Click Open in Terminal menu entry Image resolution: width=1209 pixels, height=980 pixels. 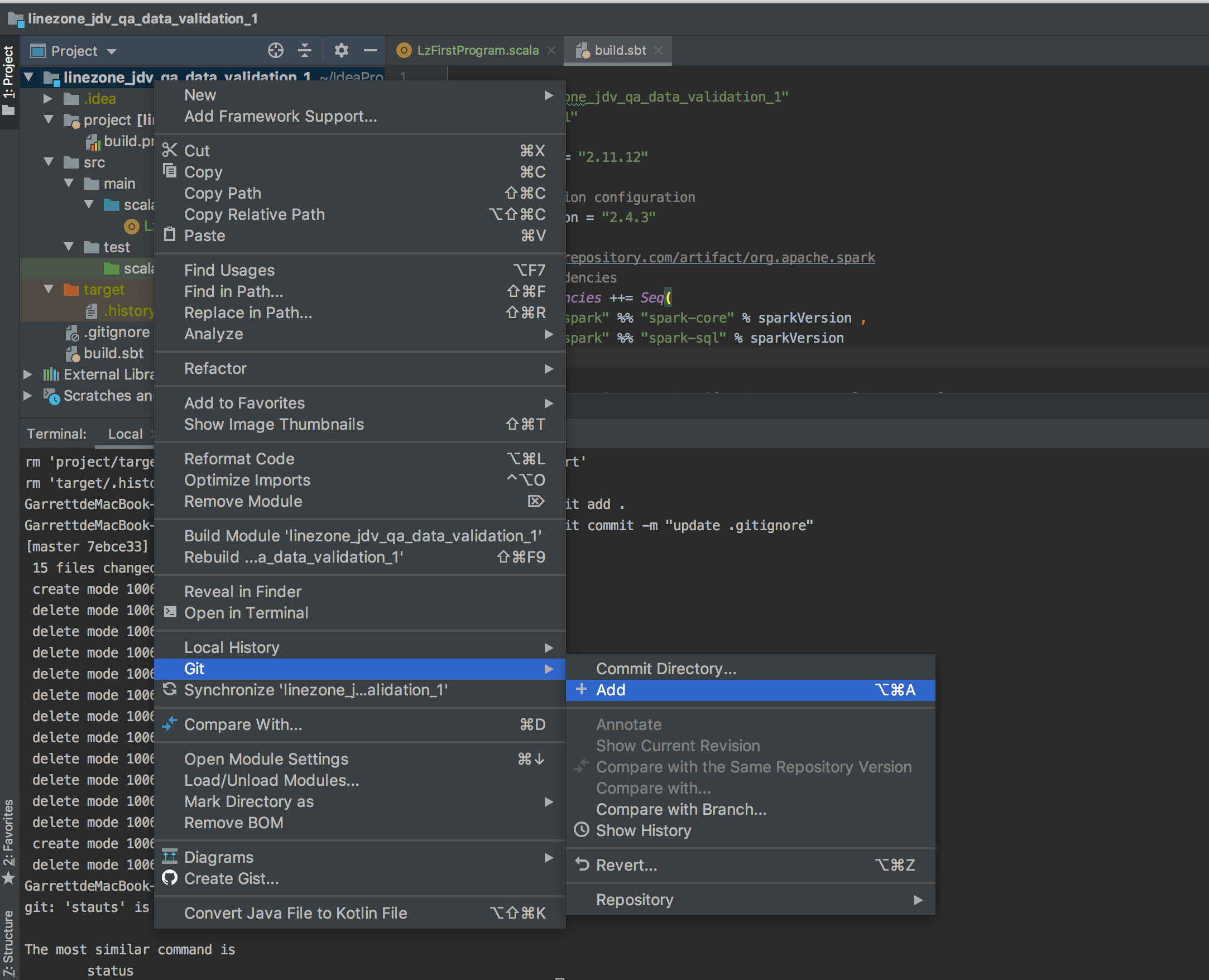click(x=246, y=613)
